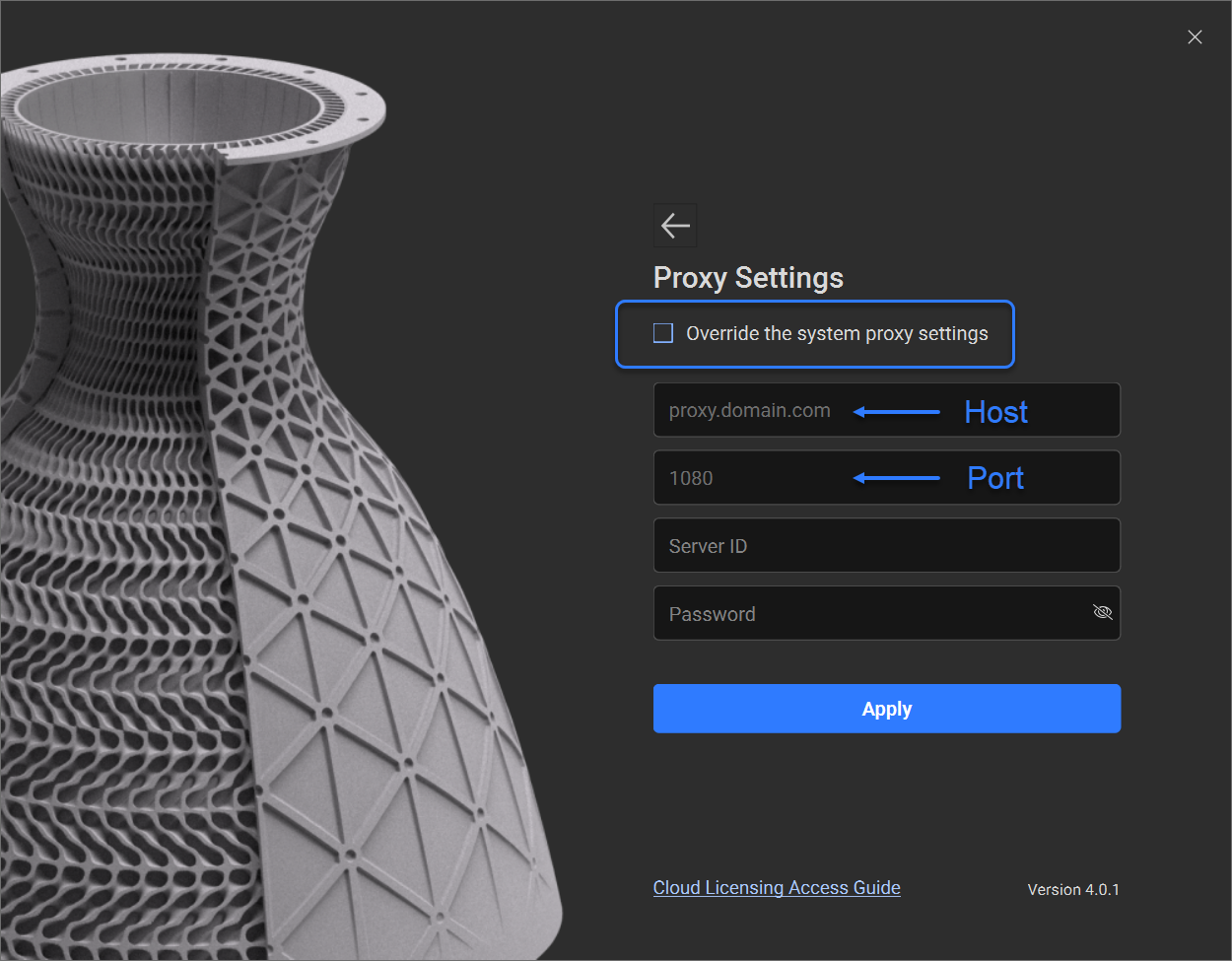This screenshot has height=961, width=1232.
Task: Close the Proxy Settings dialog window
Action: [x=1195, y=37]
